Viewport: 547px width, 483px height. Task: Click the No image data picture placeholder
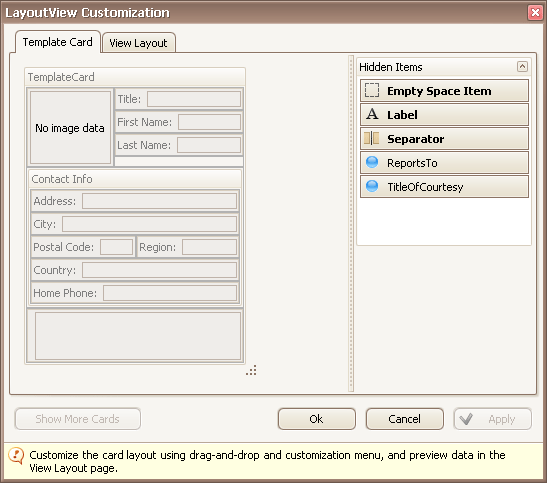click(70, 128)
